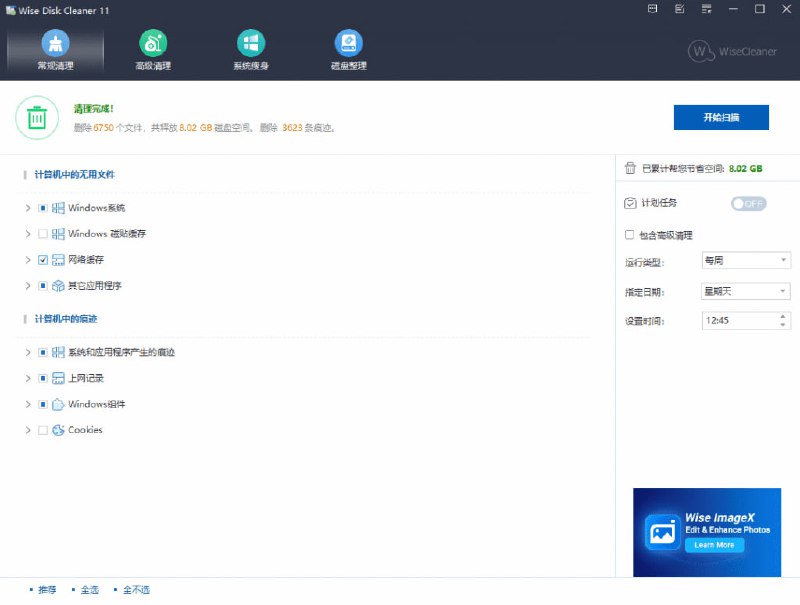The image size is (800, 605).
Task: Expand the Cookies tree item
Action: coord(27,430)
